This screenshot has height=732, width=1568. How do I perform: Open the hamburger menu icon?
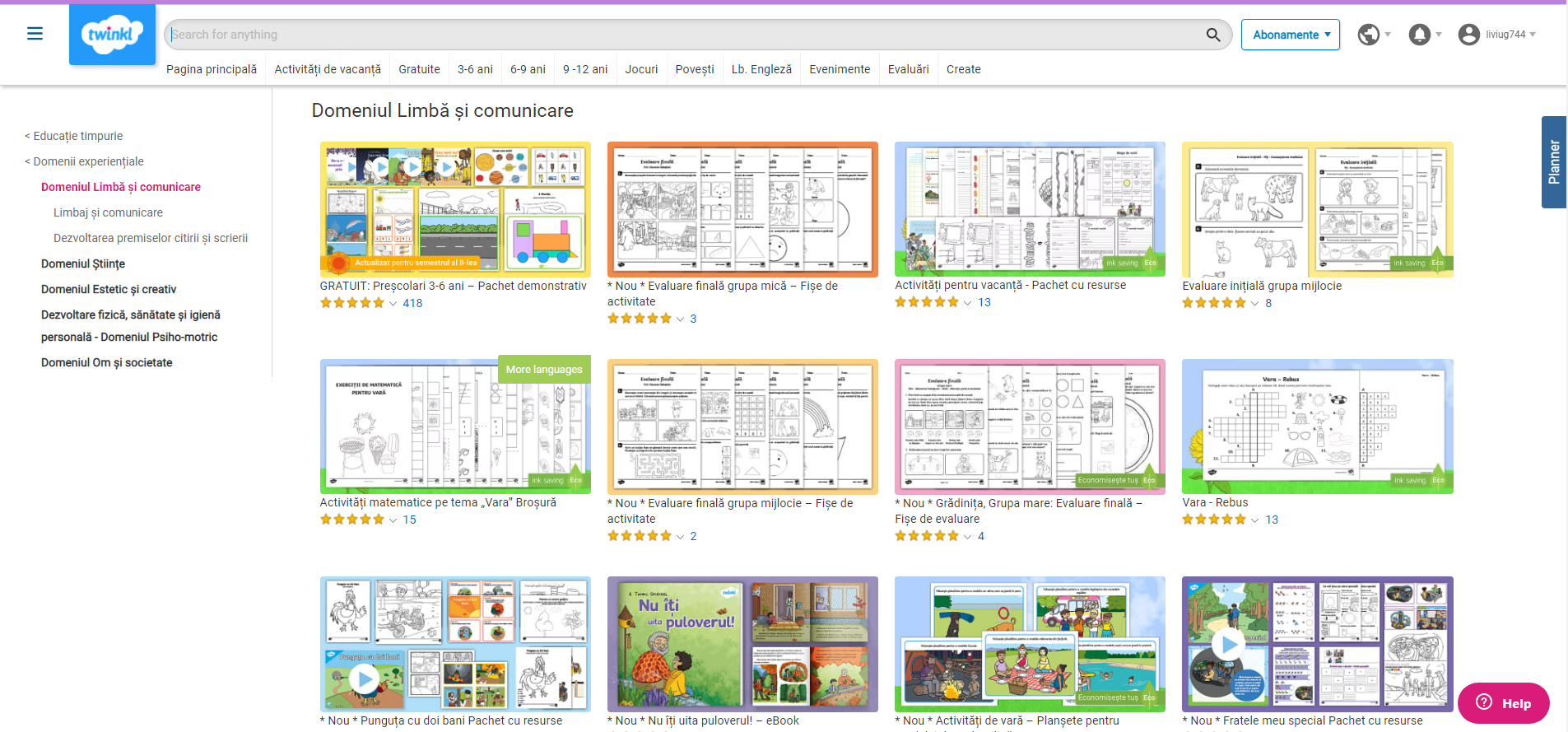[35, 34]
